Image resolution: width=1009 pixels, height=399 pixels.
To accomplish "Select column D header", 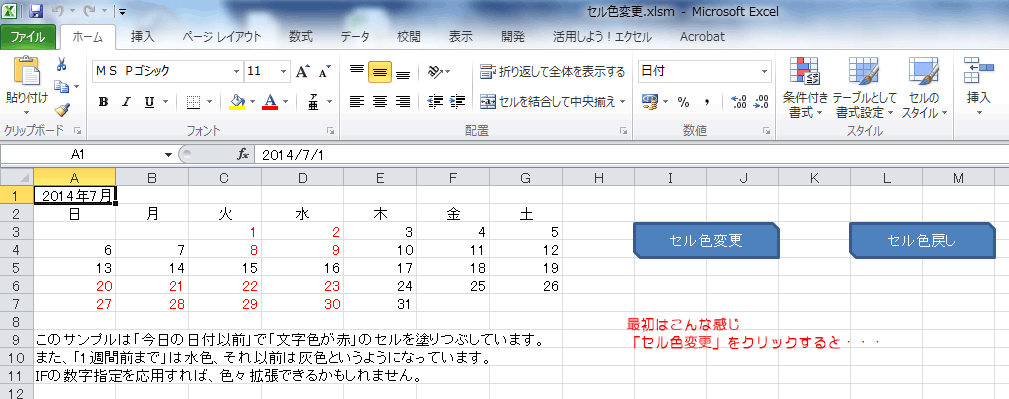I will pyautogui.click(x=302, y=178).
